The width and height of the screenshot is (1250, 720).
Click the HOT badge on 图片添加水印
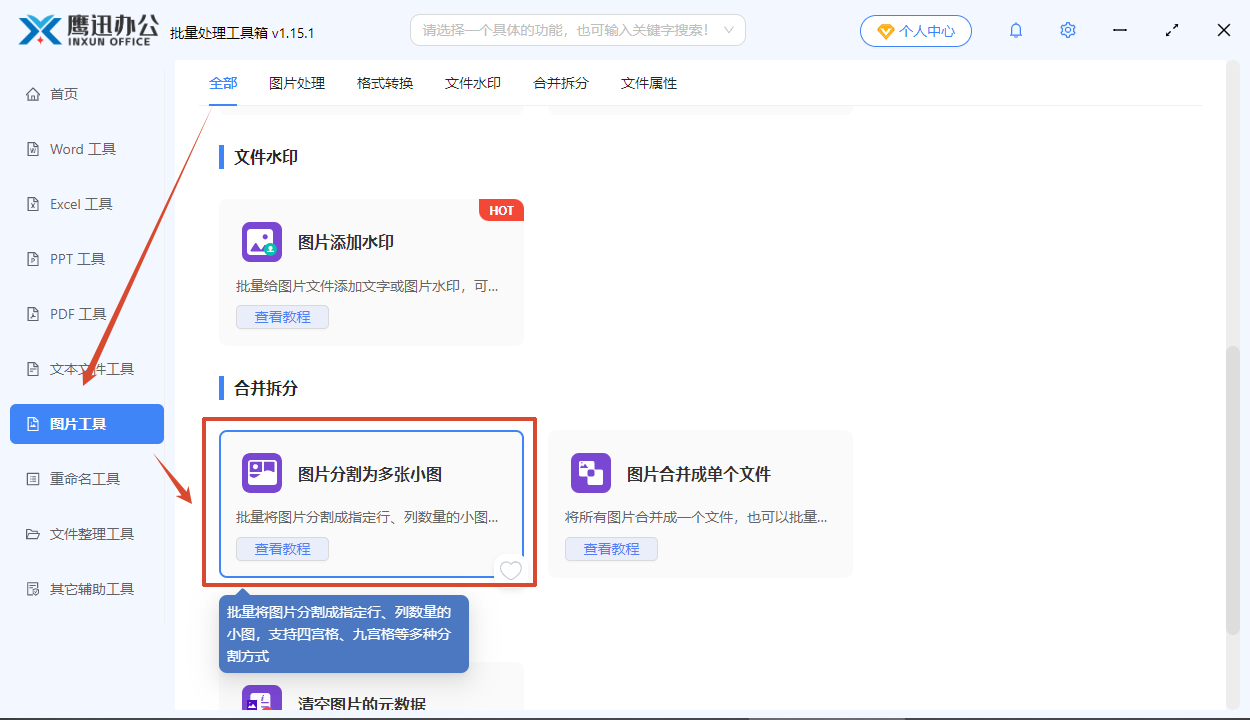[x=501, y=210]
